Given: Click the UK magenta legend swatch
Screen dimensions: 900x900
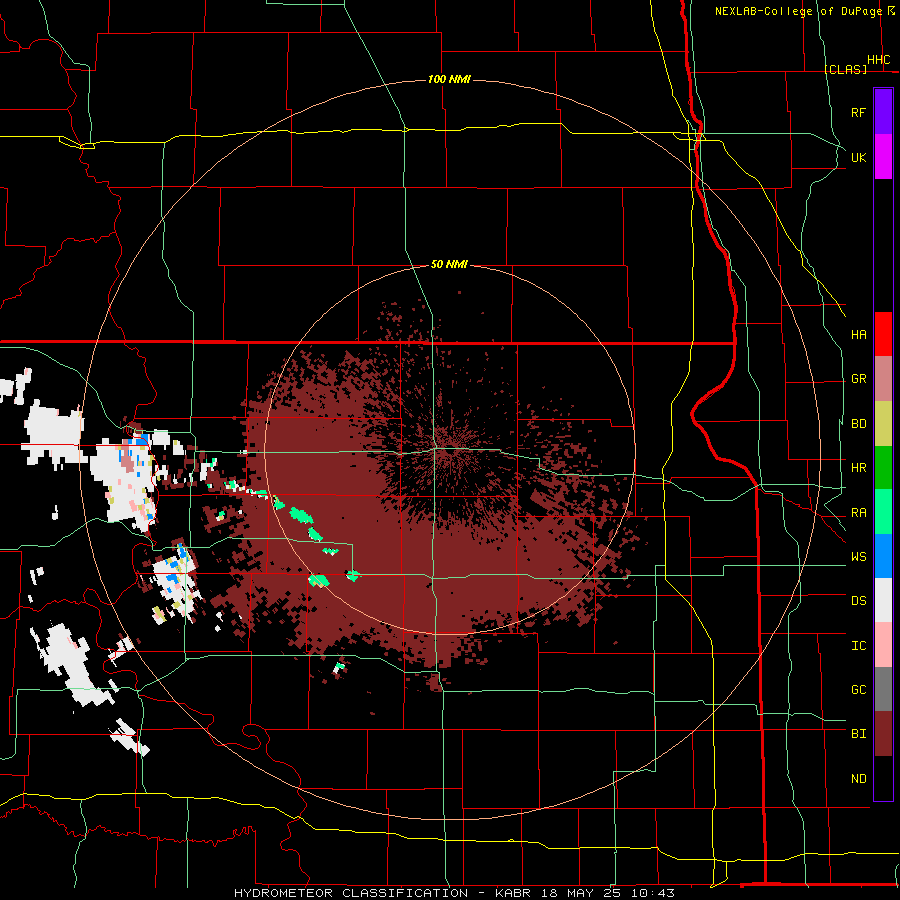Looking at the screenshot, I should [883, 157].
